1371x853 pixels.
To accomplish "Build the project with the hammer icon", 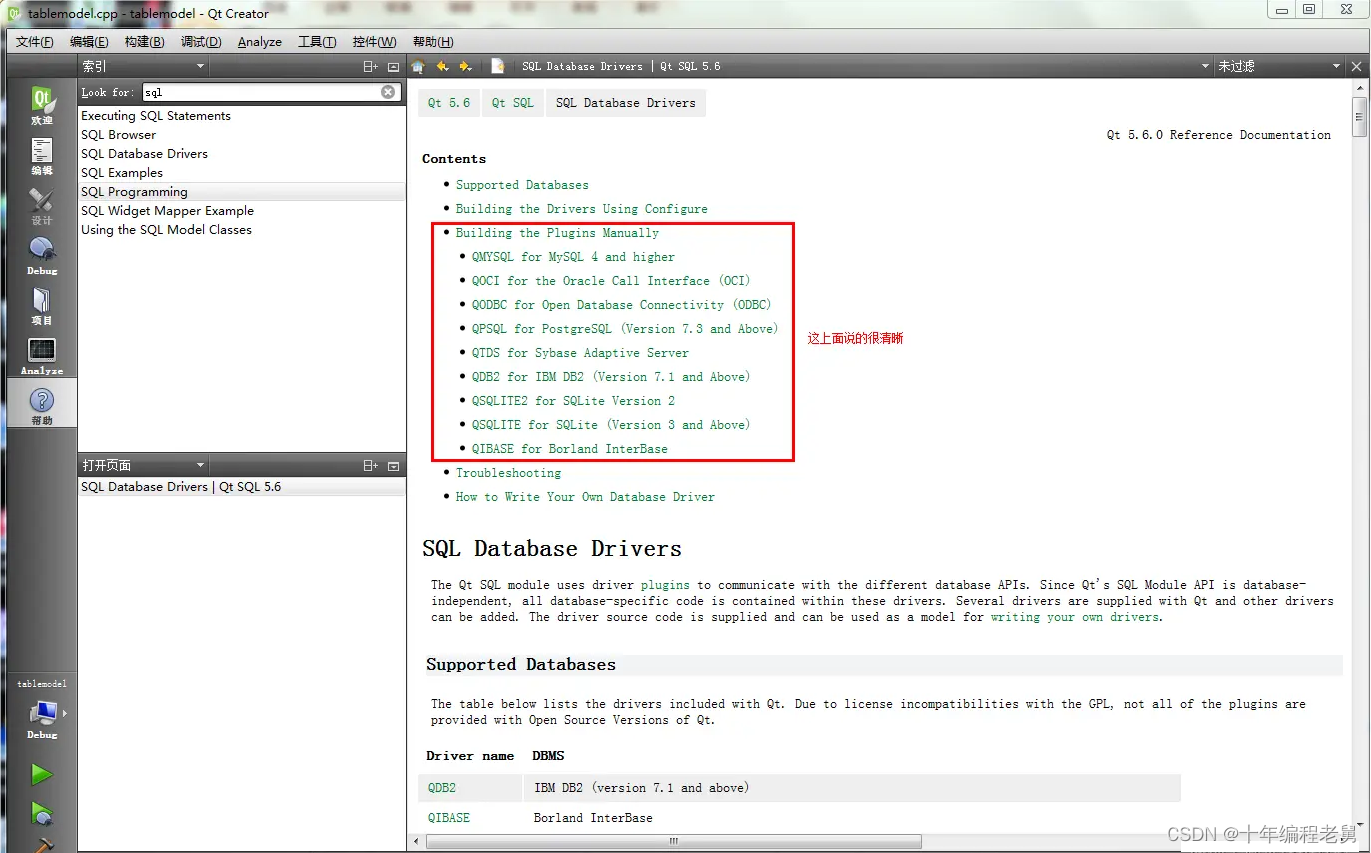I will coord(41,845).
